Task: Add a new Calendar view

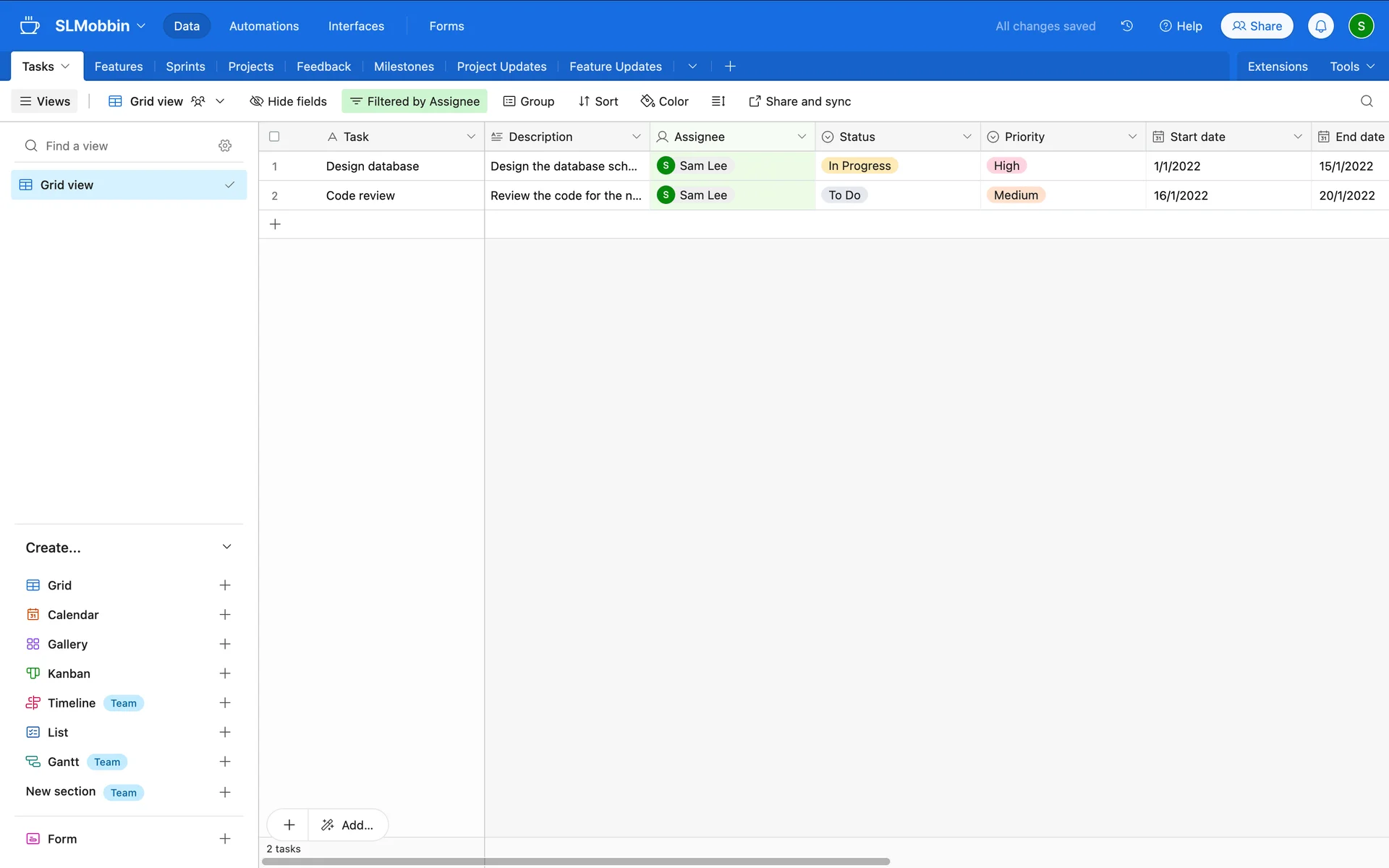Action: [225, 615]
